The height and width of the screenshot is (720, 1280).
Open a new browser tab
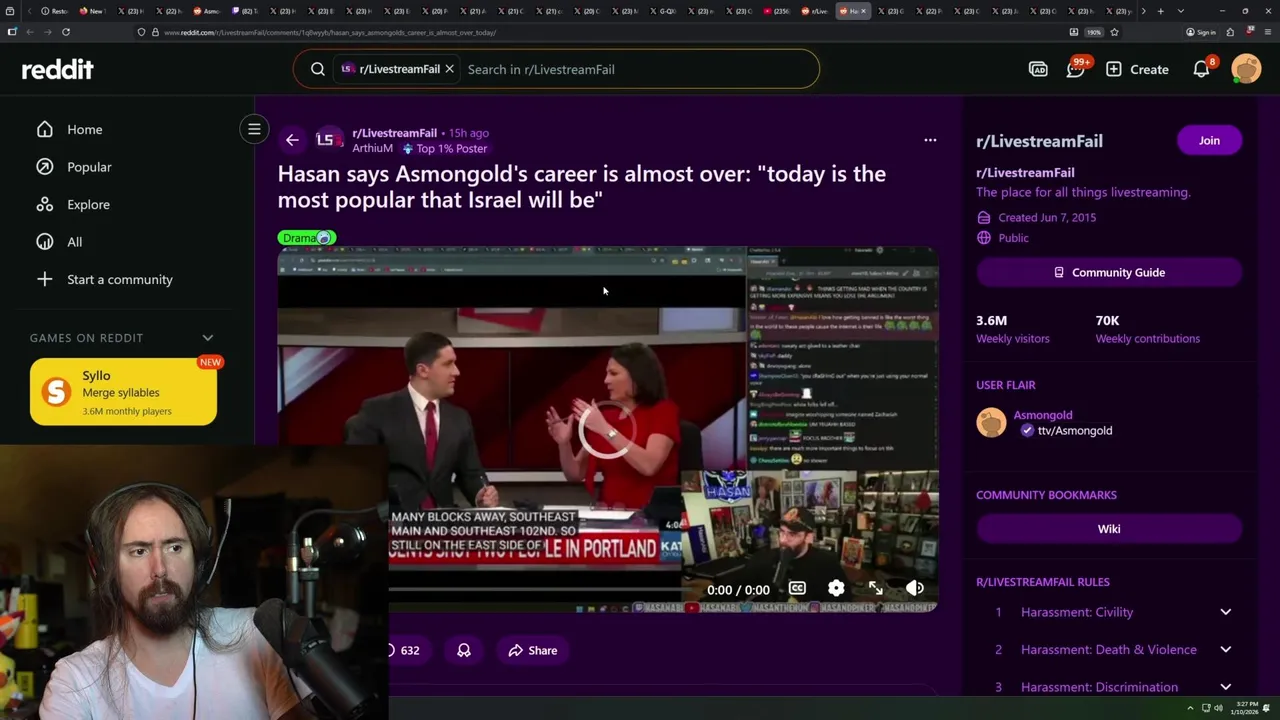tap(1160, 11)
